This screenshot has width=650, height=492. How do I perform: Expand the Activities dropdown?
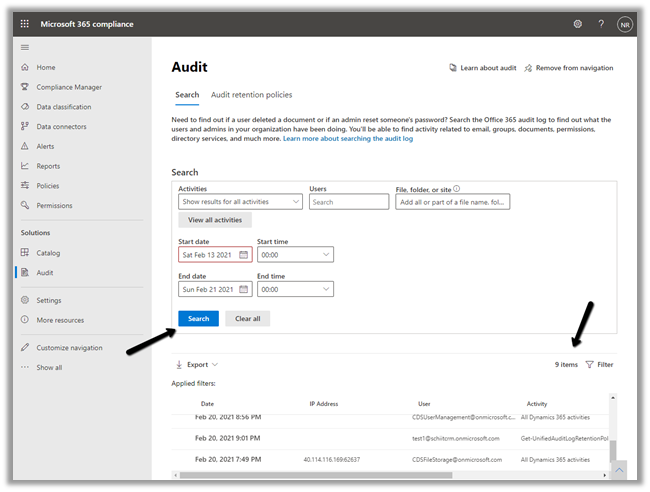240,202
